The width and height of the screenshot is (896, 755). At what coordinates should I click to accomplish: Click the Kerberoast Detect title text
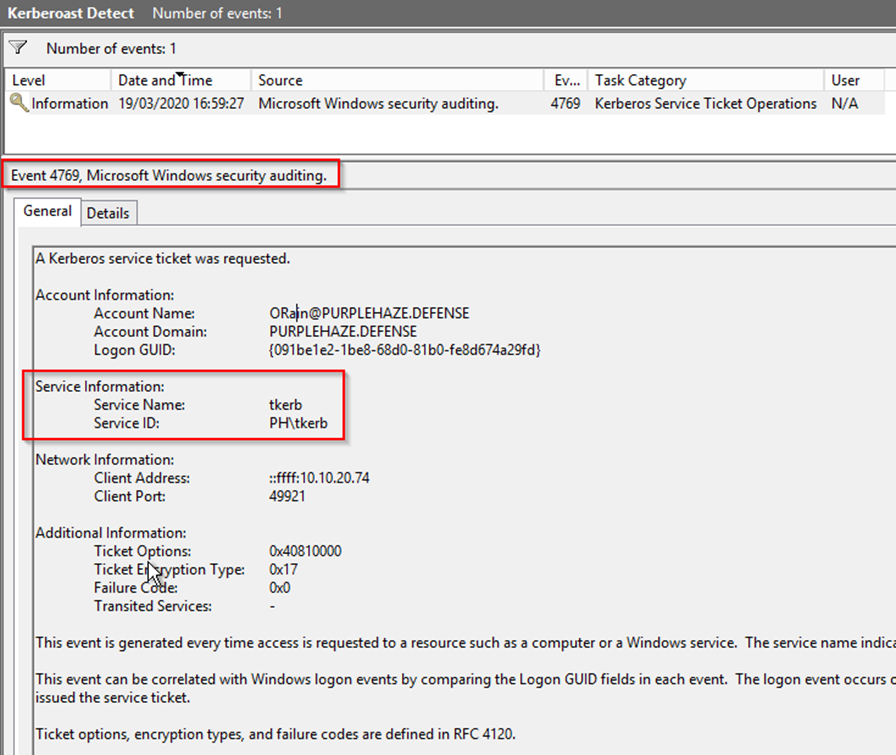coord(70,13)
